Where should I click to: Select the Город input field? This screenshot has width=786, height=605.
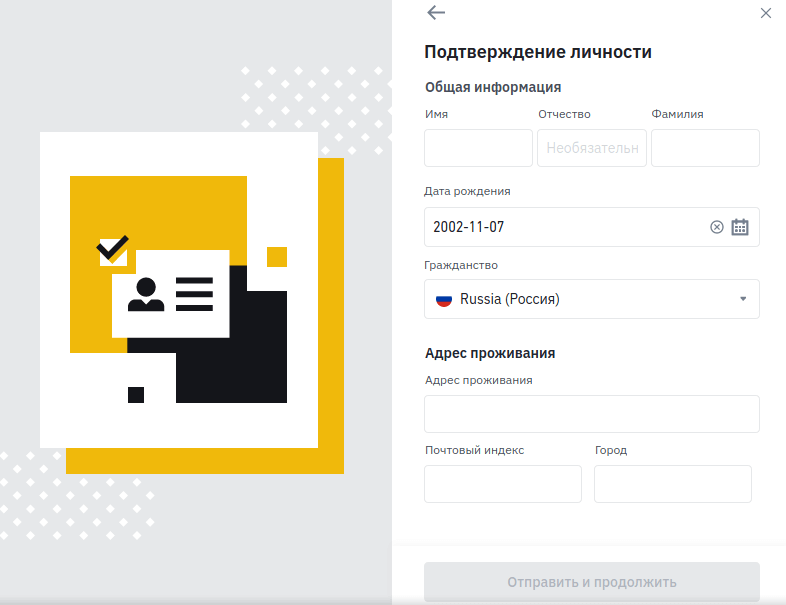673,484
